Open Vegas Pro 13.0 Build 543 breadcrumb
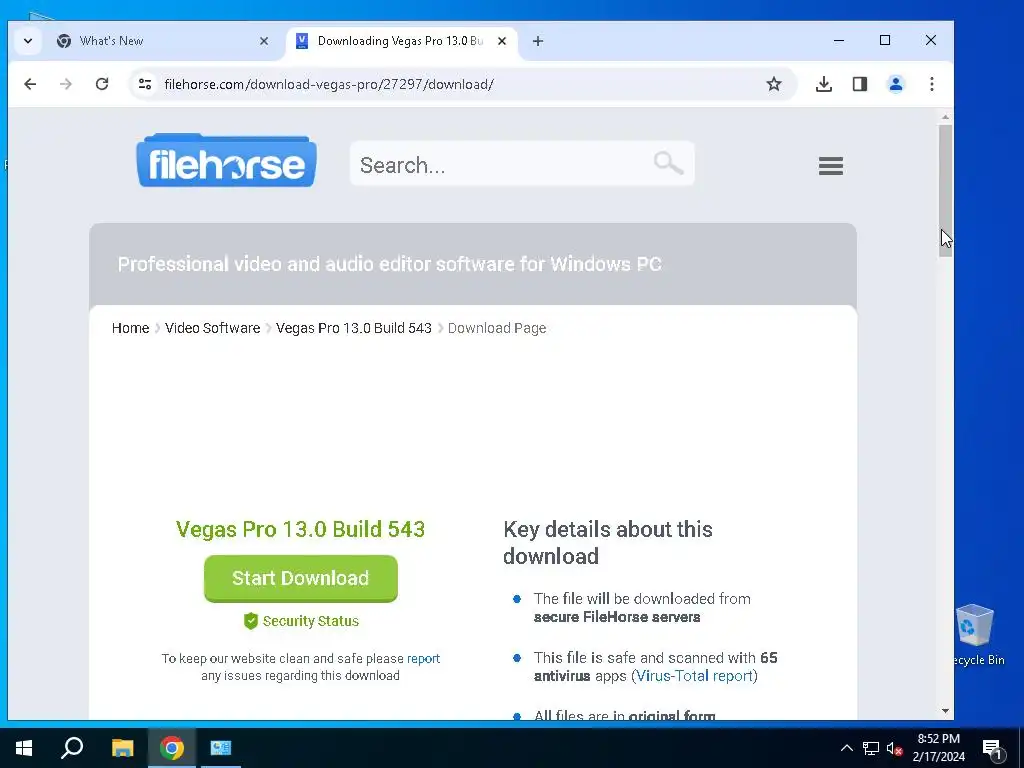The height and width of the screenshot is (768, 1024). point(353,328)
